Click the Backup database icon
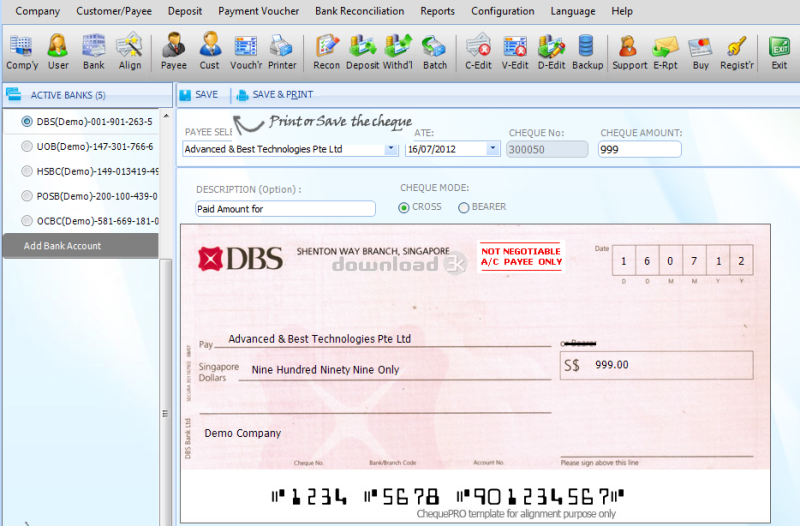800x526 pixels. [587, 51]
